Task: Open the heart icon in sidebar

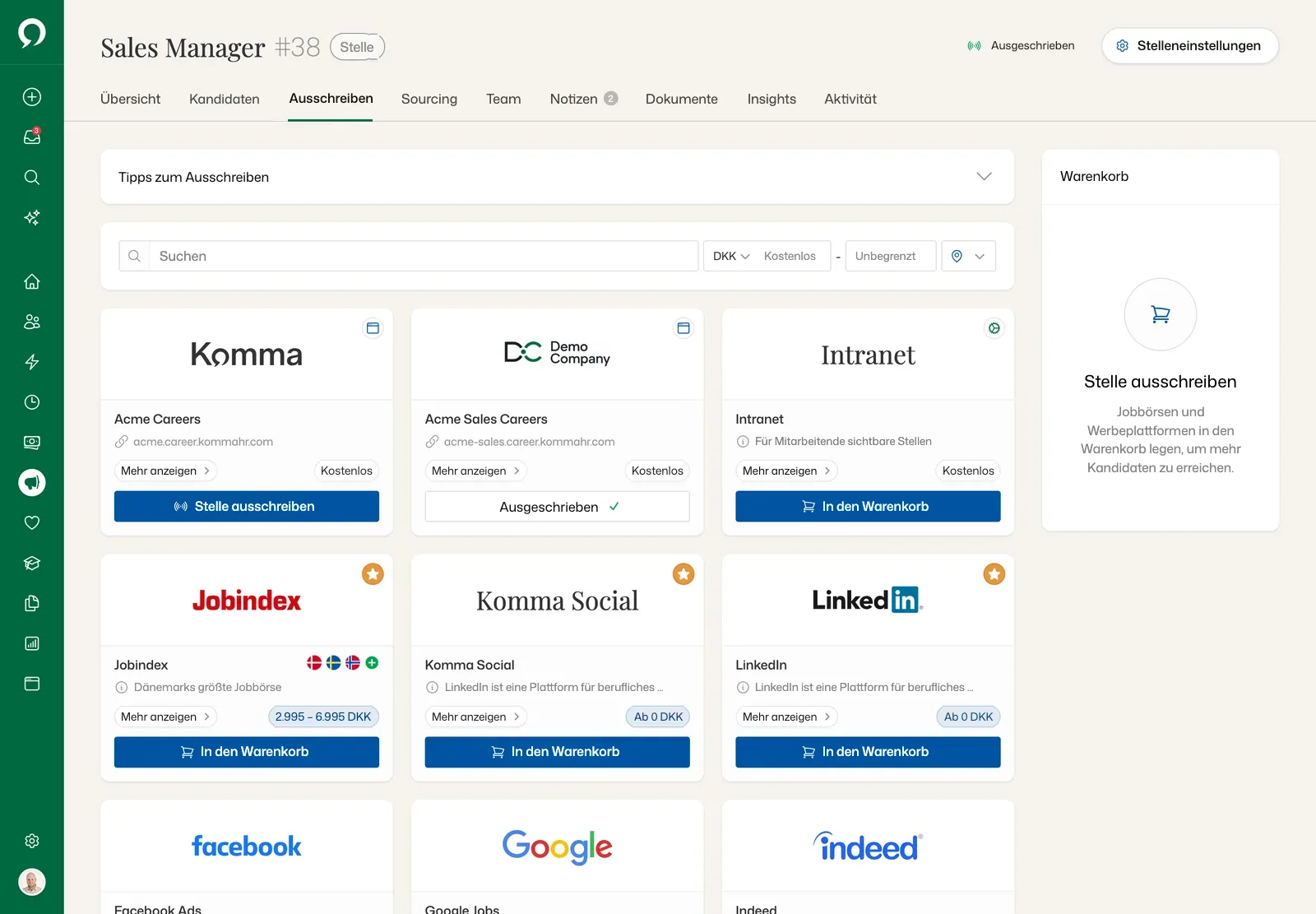Action: [x=32, y=522]
